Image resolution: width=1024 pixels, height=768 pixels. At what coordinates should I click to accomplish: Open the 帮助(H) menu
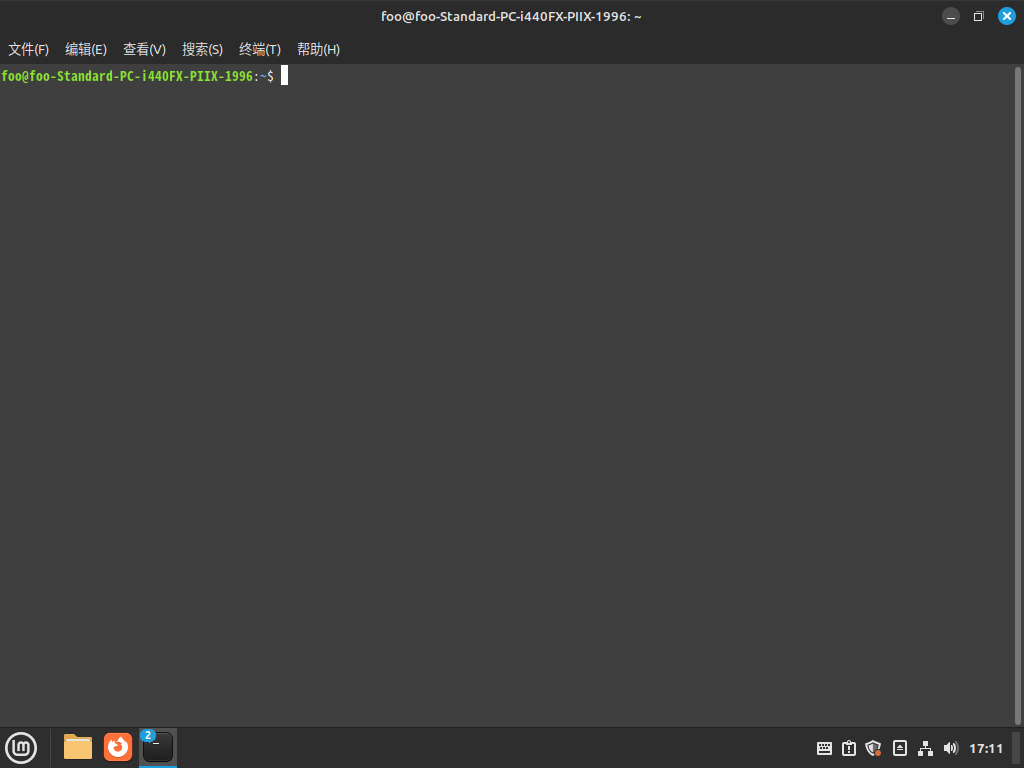tap(318, 49)
